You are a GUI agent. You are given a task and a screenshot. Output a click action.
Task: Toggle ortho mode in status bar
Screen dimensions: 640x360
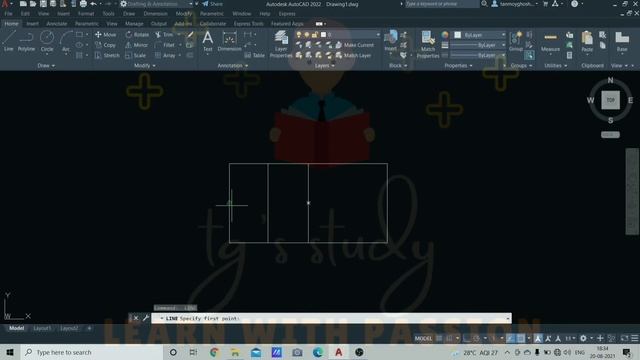(x=467, y=338)
